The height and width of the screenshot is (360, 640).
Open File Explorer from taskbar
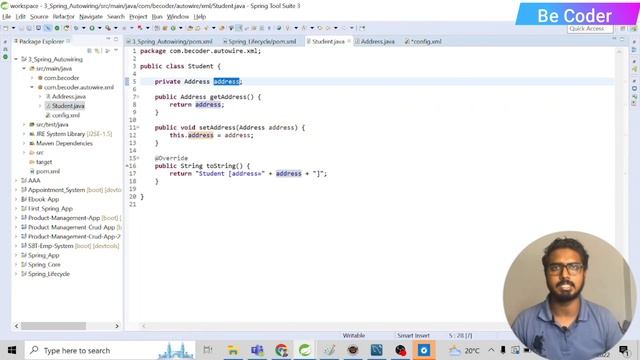pos(233,350)
